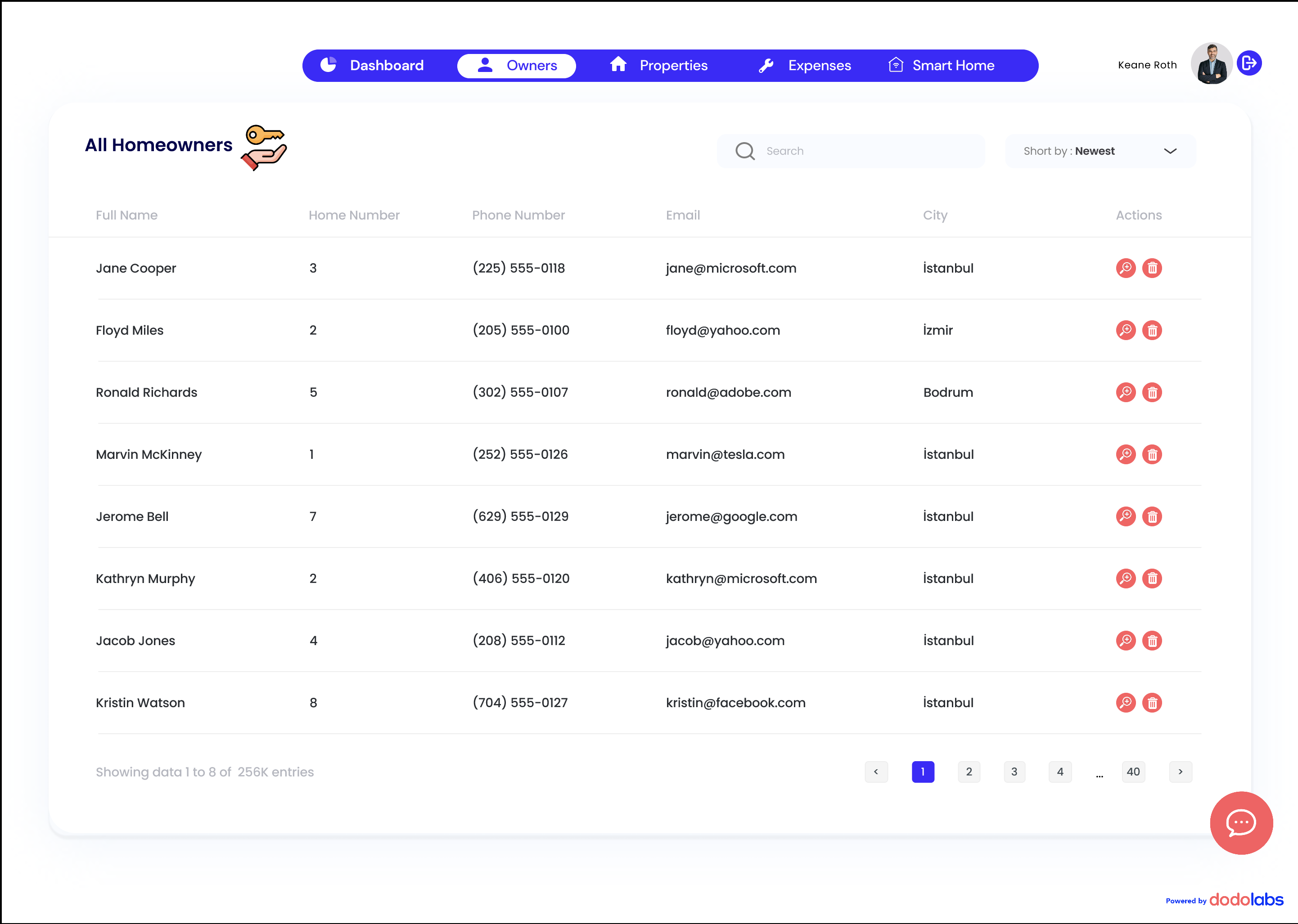This screenshot has width=1298, height=924.
Task: Click the Email column header
Action: (683, 215)
